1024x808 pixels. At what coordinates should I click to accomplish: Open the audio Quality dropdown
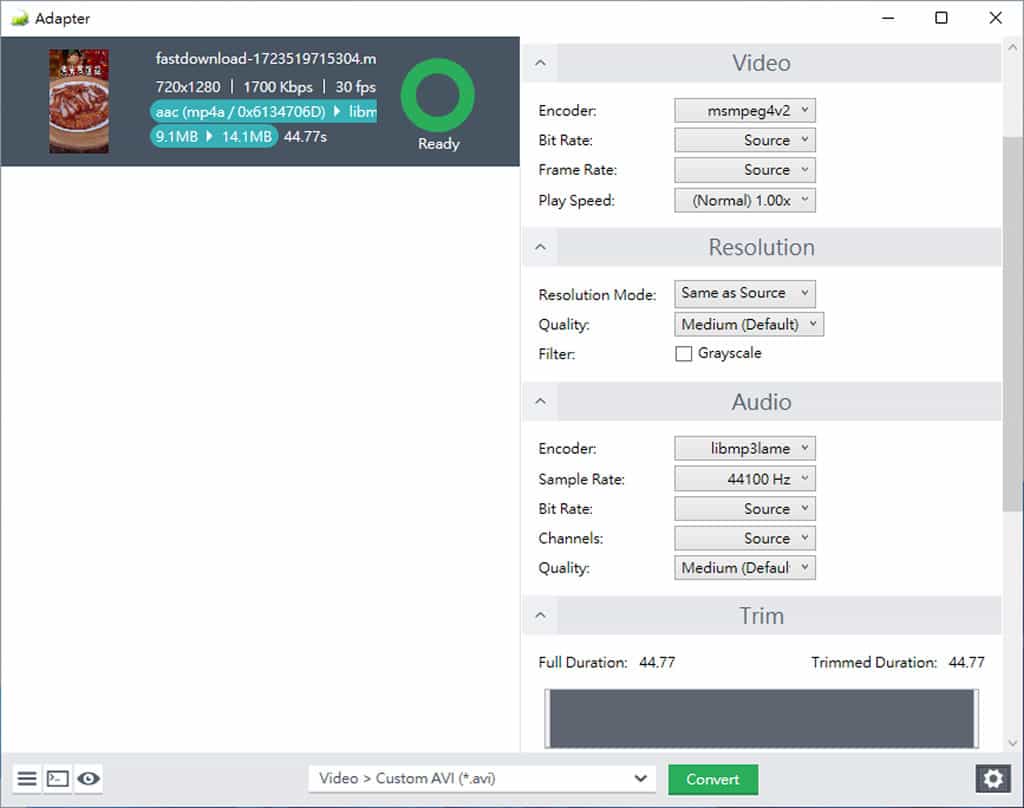(744, 568)
